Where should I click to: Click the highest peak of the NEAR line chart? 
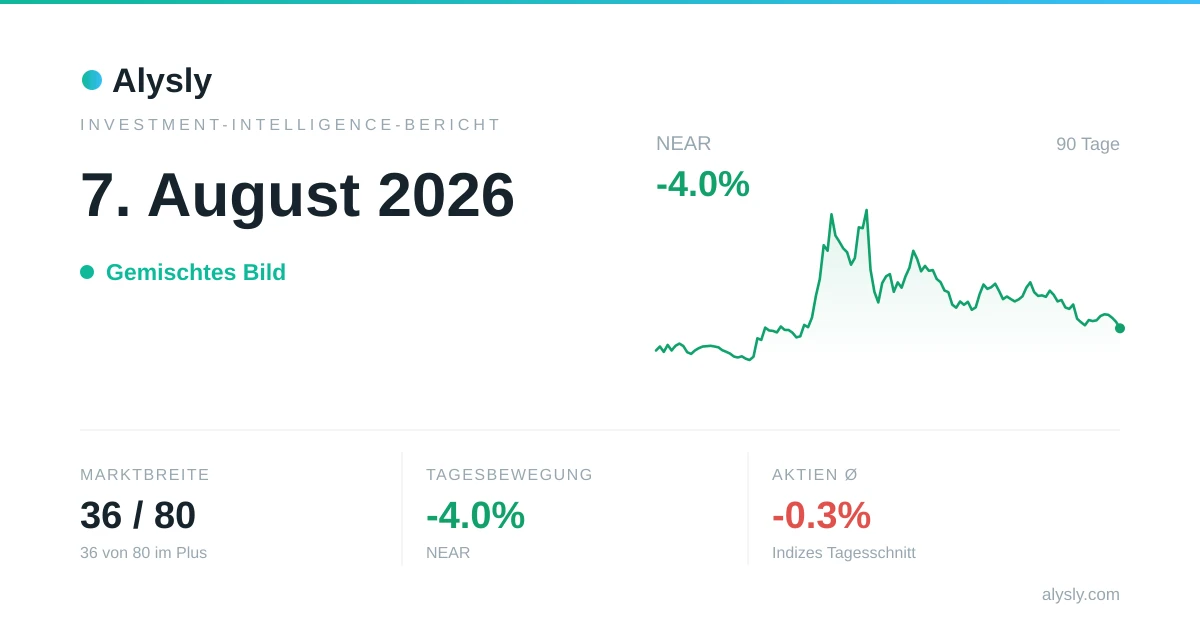tap(866, 211)
